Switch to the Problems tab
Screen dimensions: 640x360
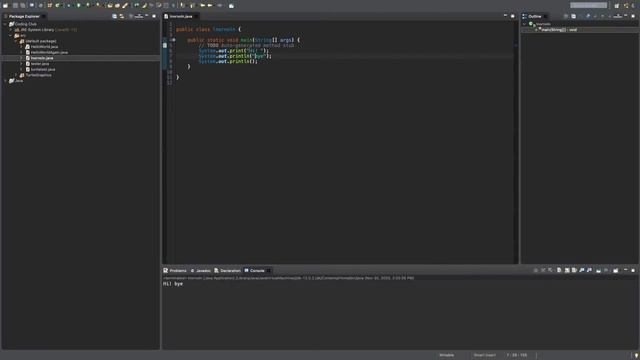point(175,271)
